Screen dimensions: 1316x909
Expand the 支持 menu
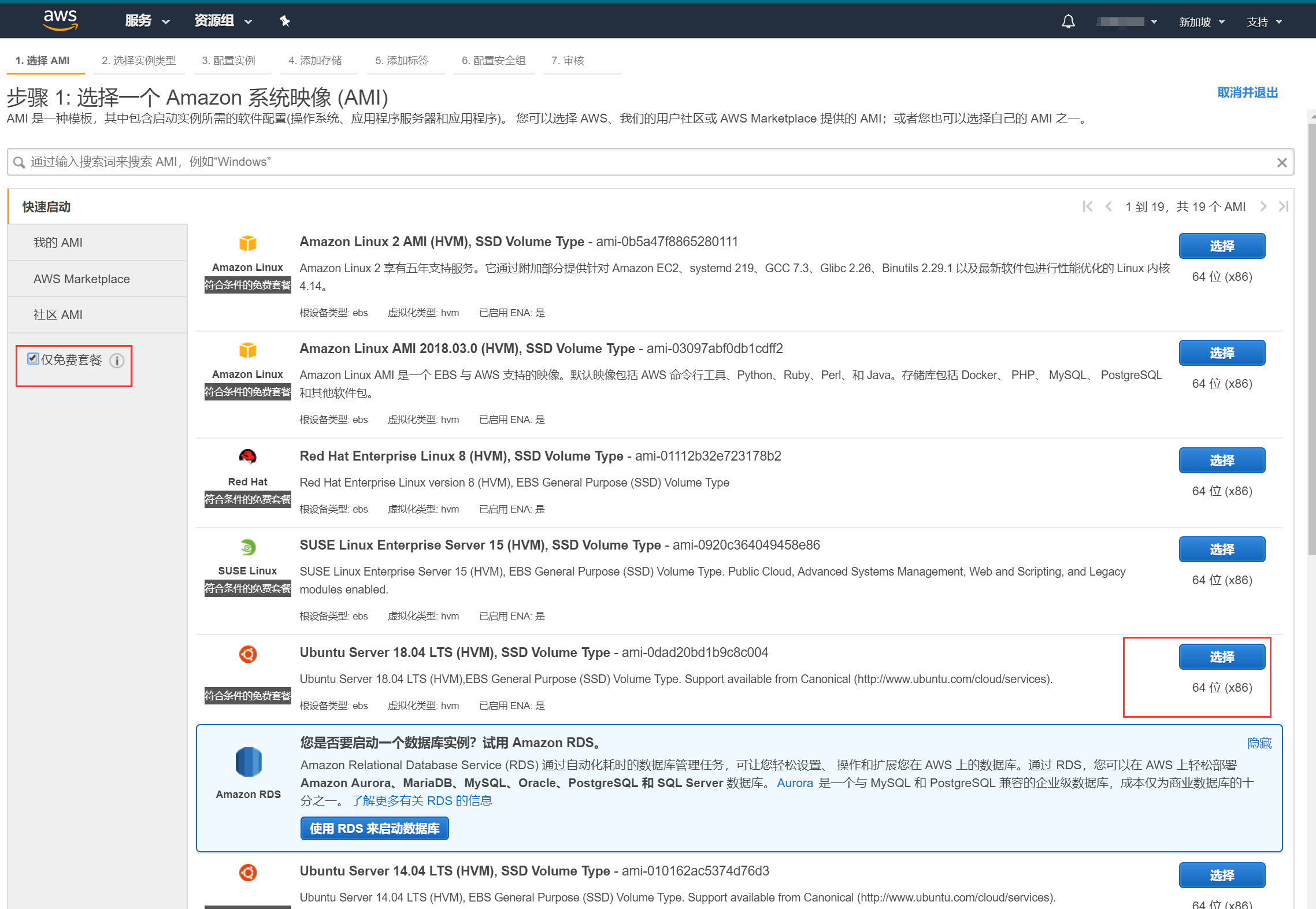[1264, 22]
